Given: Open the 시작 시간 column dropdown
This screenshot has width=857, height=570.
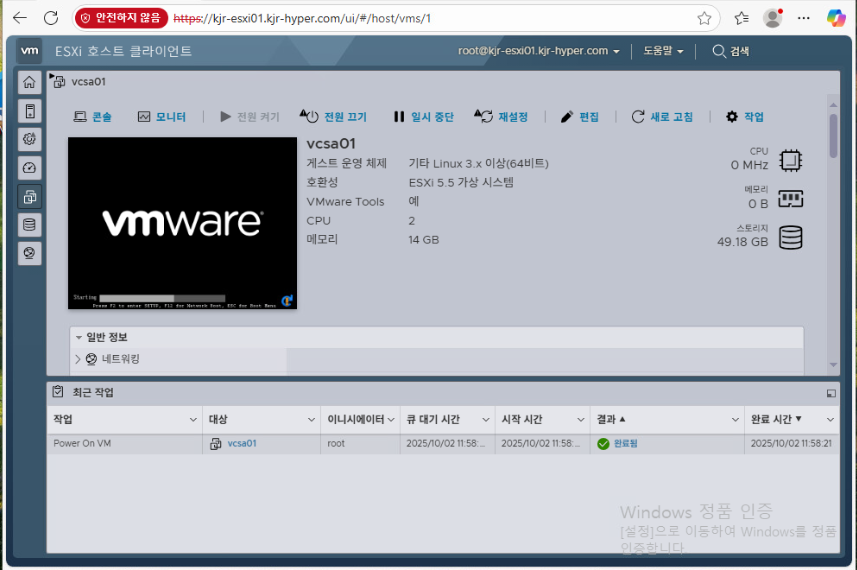Looking at the screenshot, I should (x=580, y=420).
